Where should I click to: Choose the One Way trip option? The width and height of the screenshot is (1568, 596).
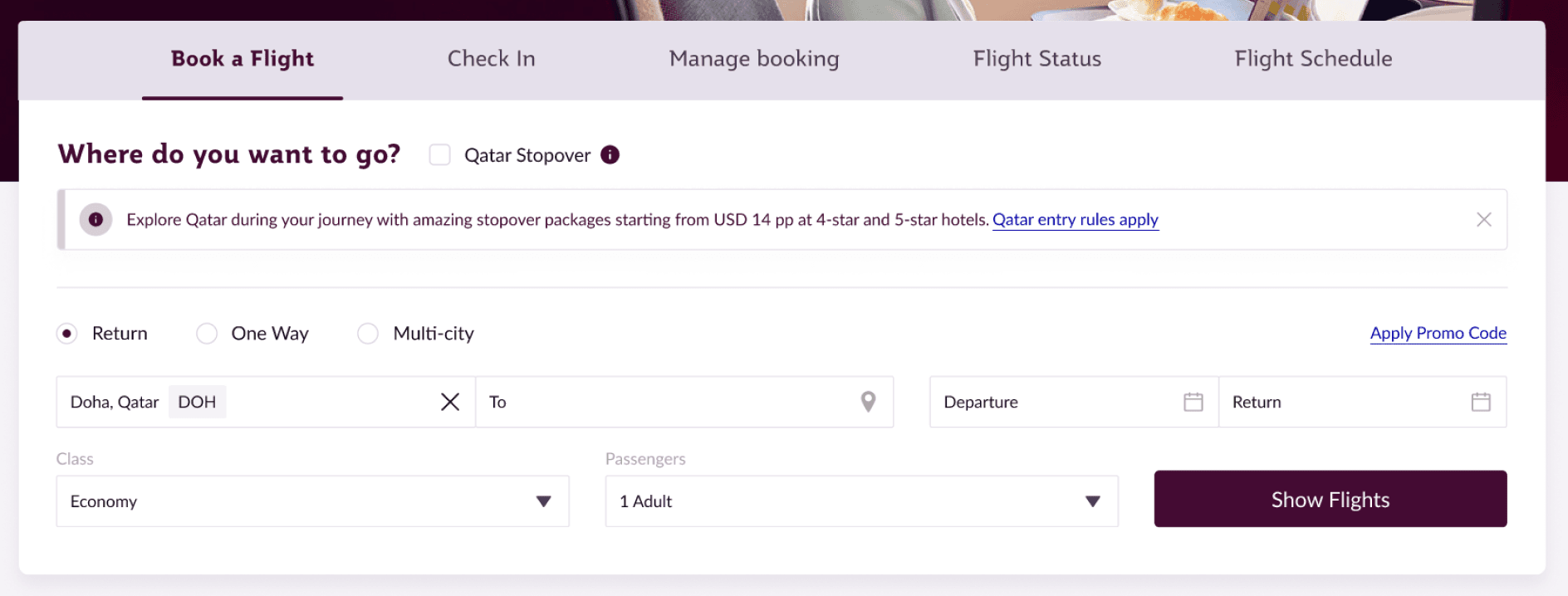pos(207,334)
